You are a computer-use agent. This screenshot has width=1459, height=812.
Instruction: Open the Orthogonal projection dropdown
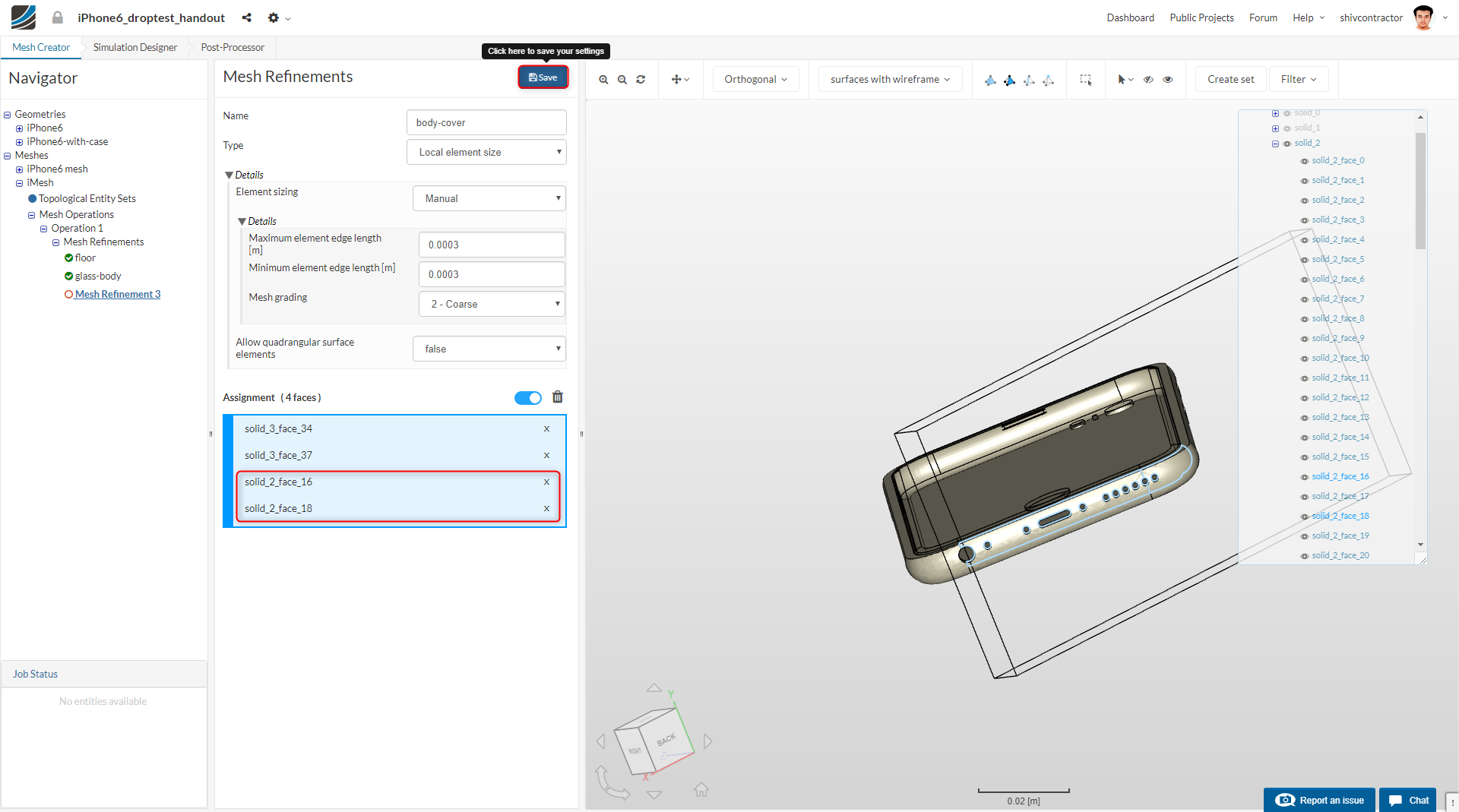tap(755, 80)
